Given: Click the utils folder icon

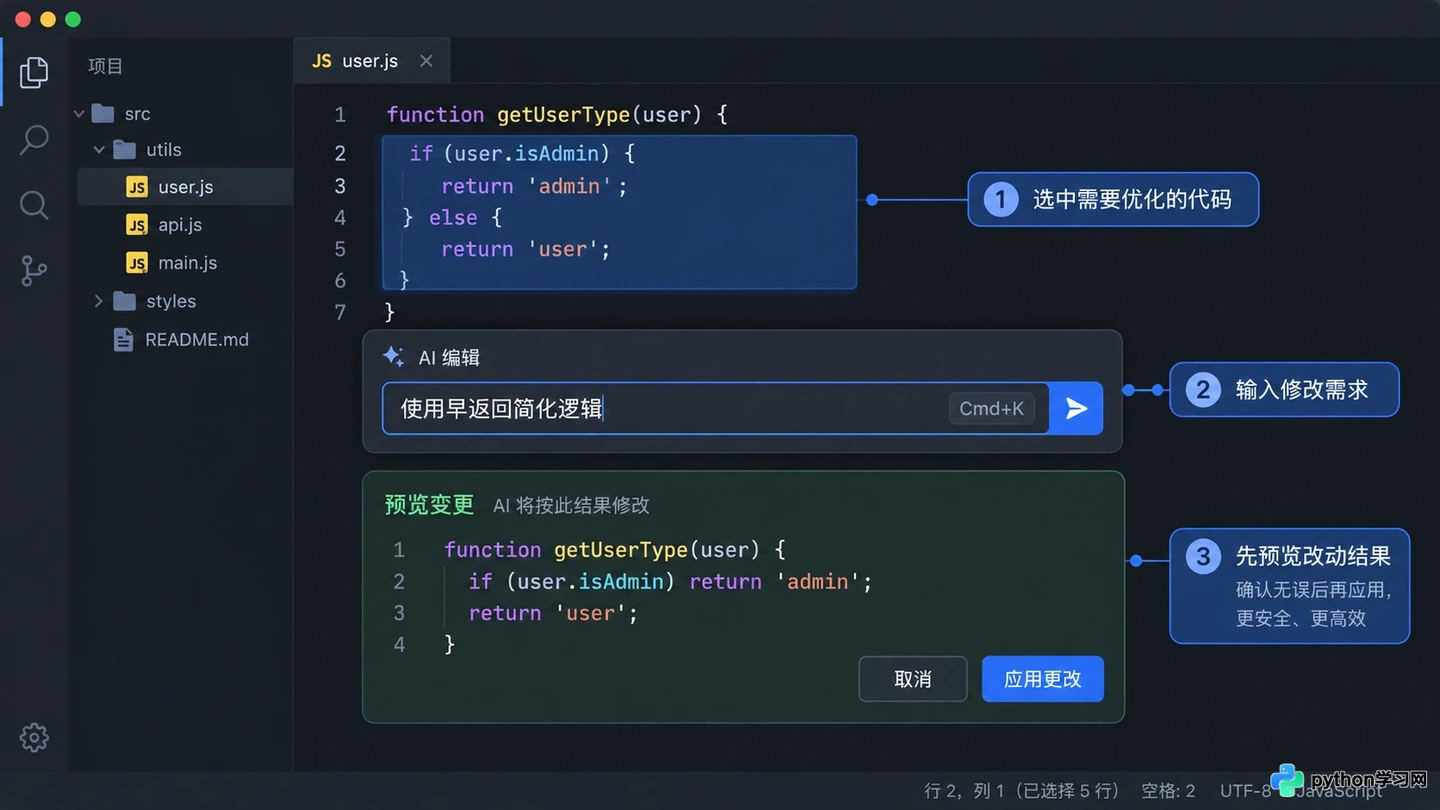Looking at the screenshot, I should click(x=125, y=150).
